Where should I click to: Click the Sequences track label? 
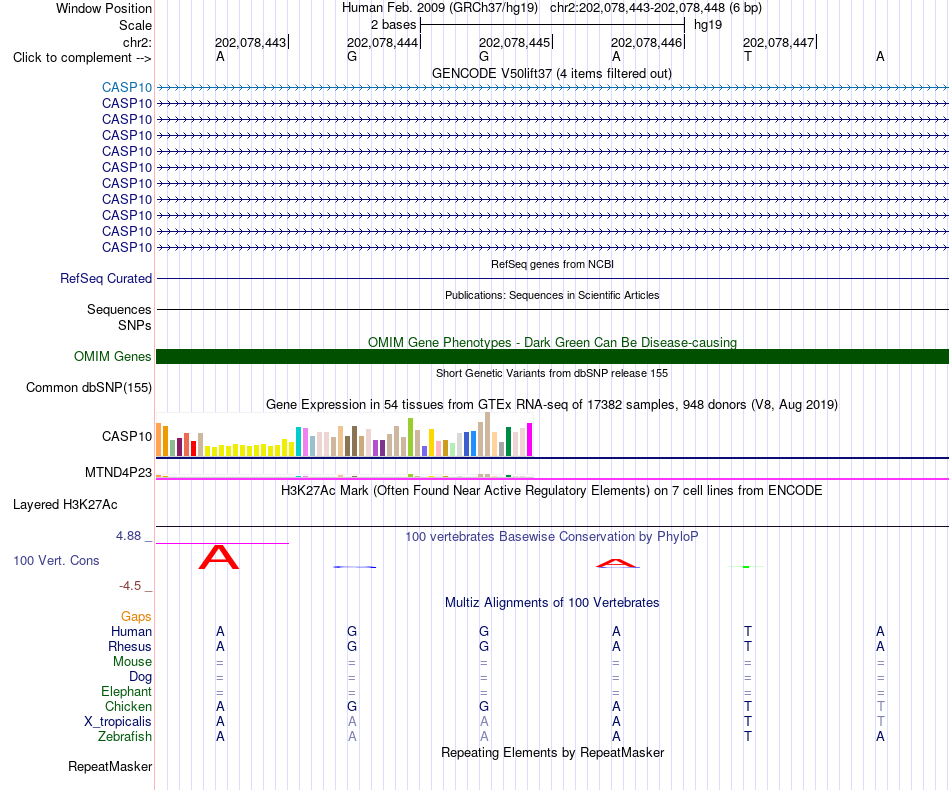click(119, 310)
